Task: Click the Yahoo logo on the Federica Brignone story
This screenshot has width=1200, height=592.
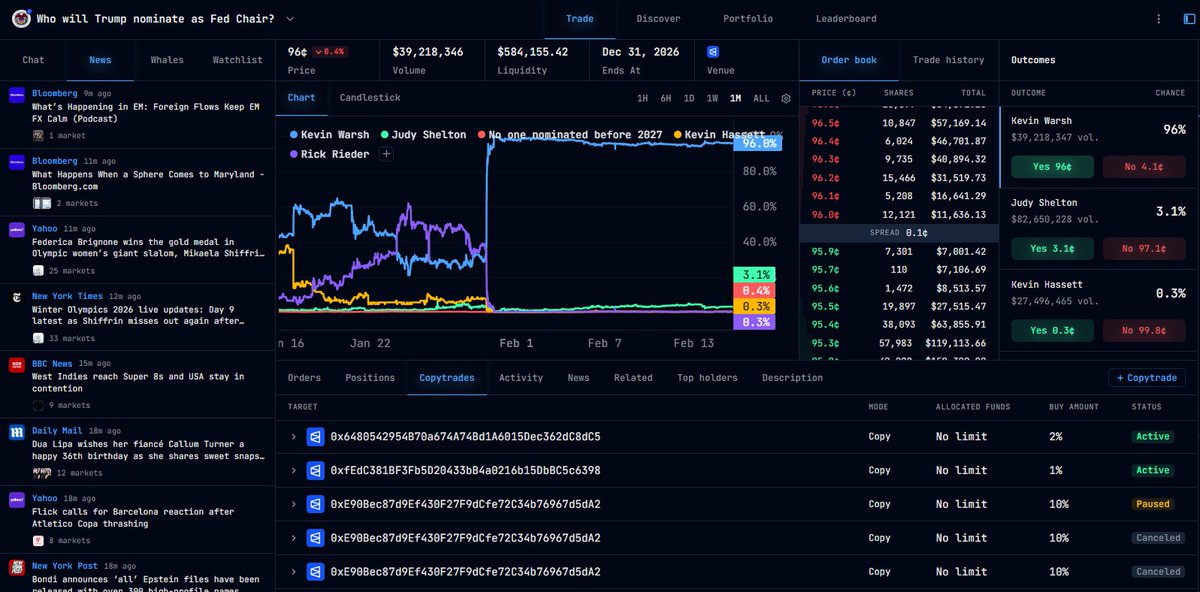Action: pos(16,229)
